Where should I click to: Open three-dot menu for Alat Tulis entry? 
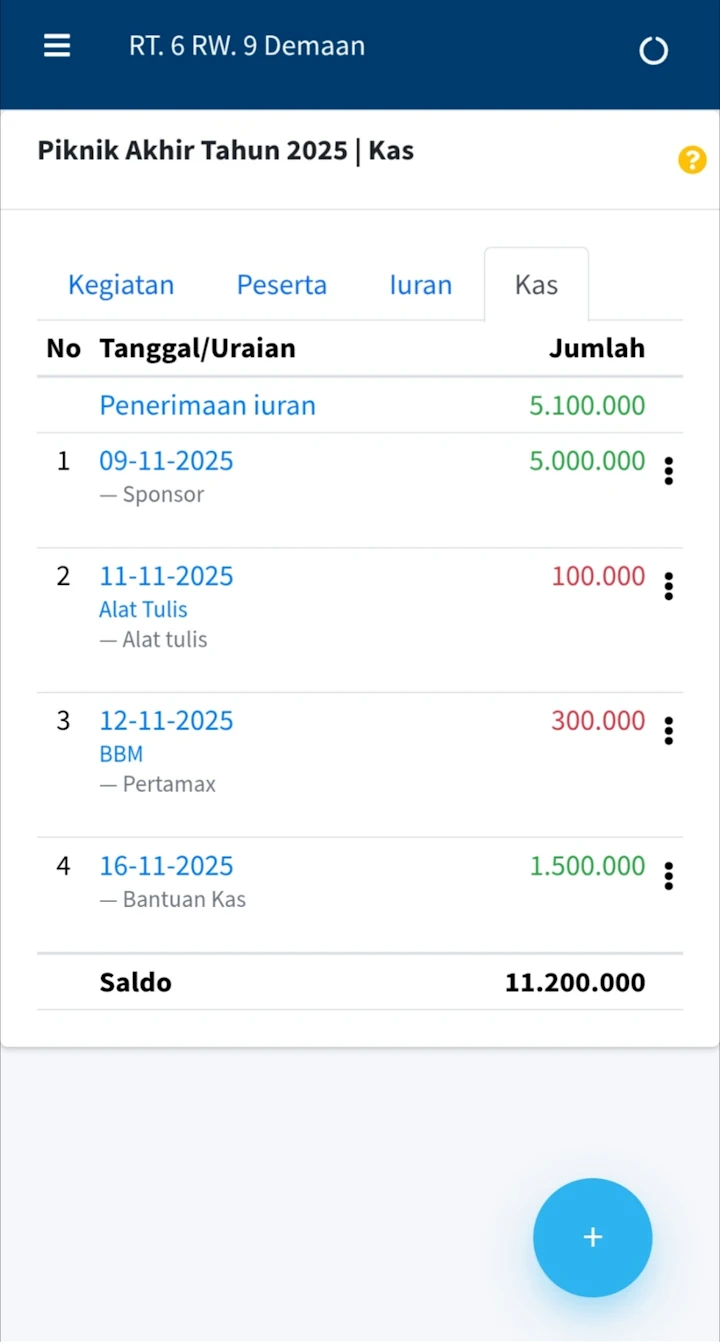click(668, 586)
